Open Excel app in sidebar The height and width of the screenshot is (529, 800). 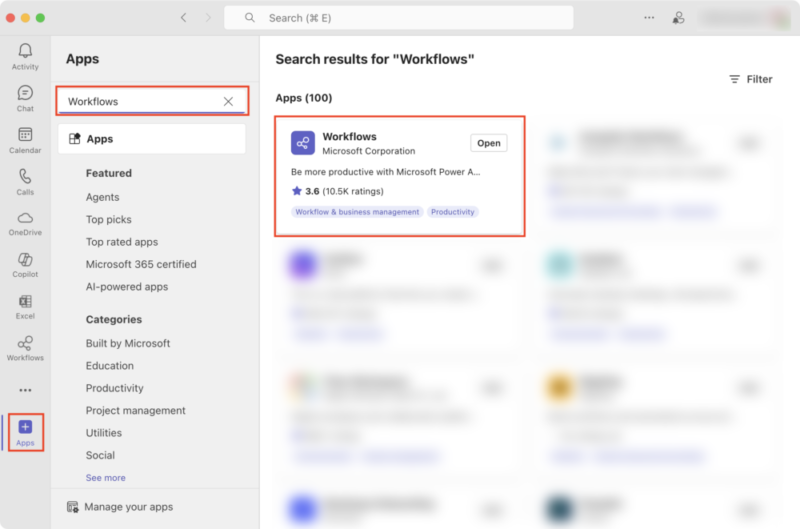(25, 307)
